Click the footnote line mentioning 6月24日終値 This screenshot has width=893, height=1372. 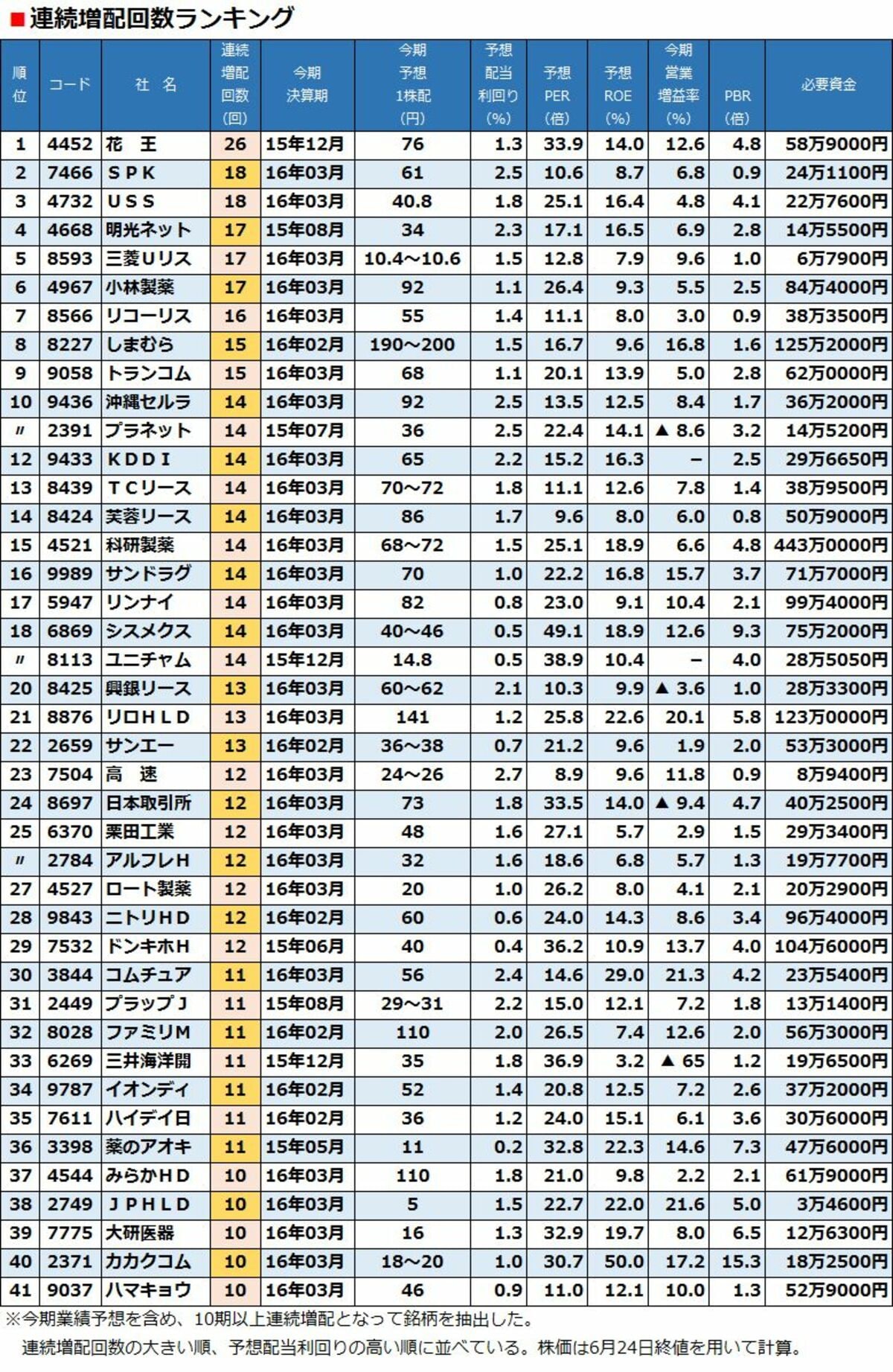pos(412,1347)
